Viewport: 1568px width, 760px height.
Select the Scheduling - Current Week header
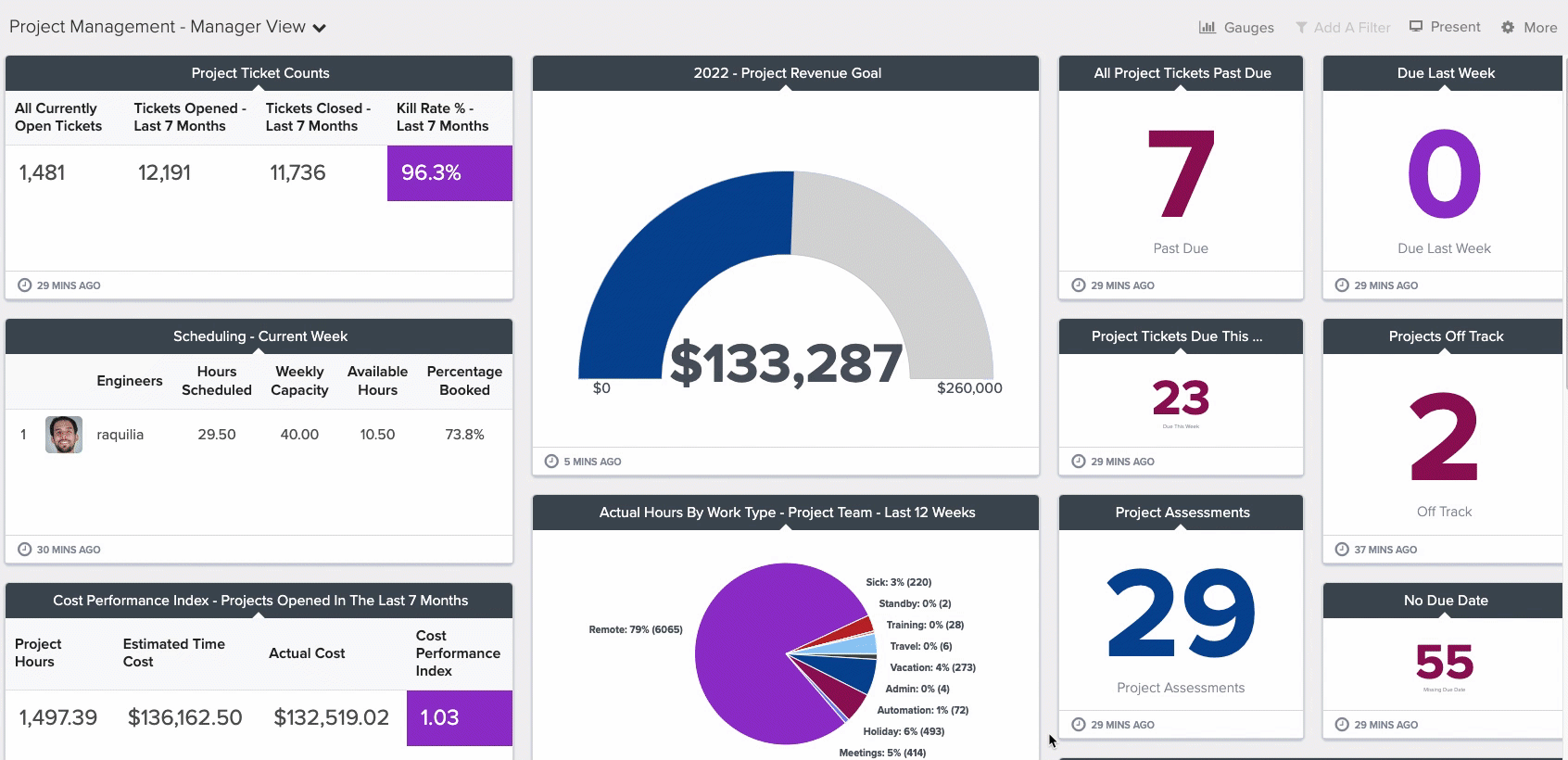[x=259, y=336]
